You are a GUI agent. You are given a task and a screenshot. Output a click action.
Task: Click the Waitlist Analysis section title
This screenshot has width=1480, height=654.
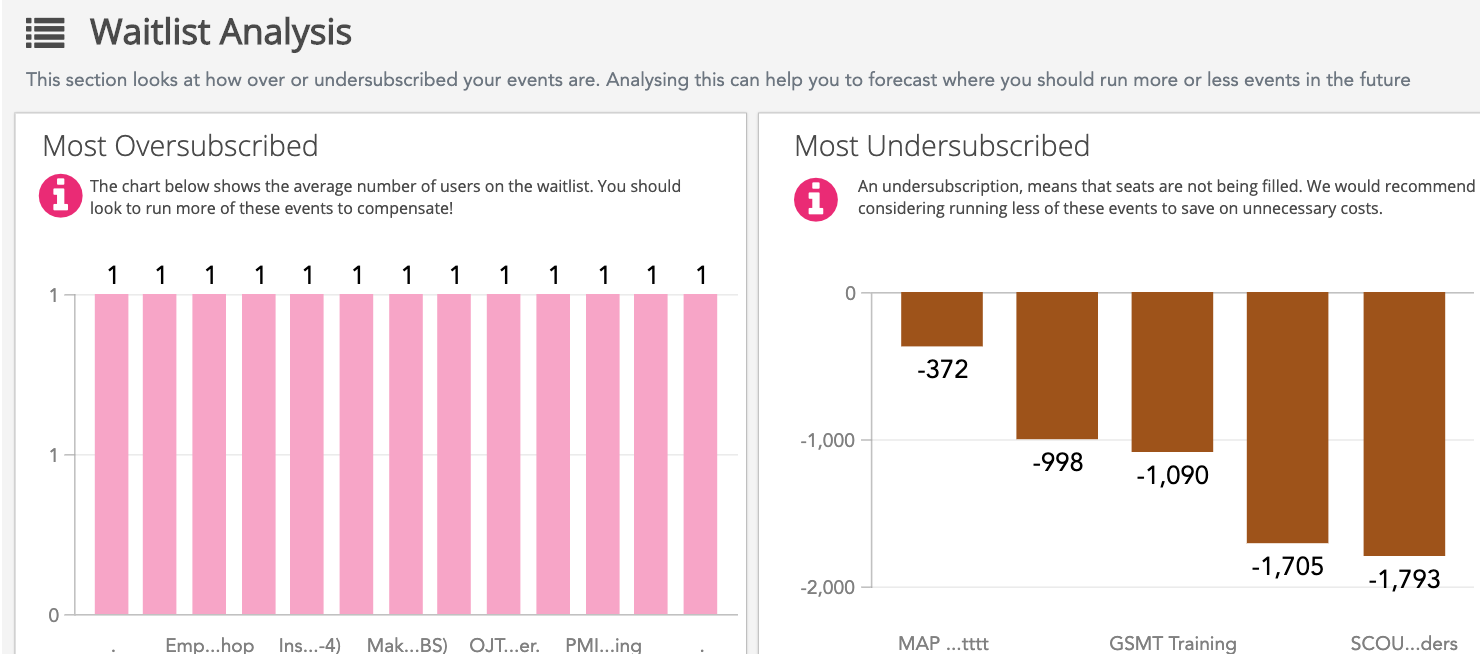(220, 33)
